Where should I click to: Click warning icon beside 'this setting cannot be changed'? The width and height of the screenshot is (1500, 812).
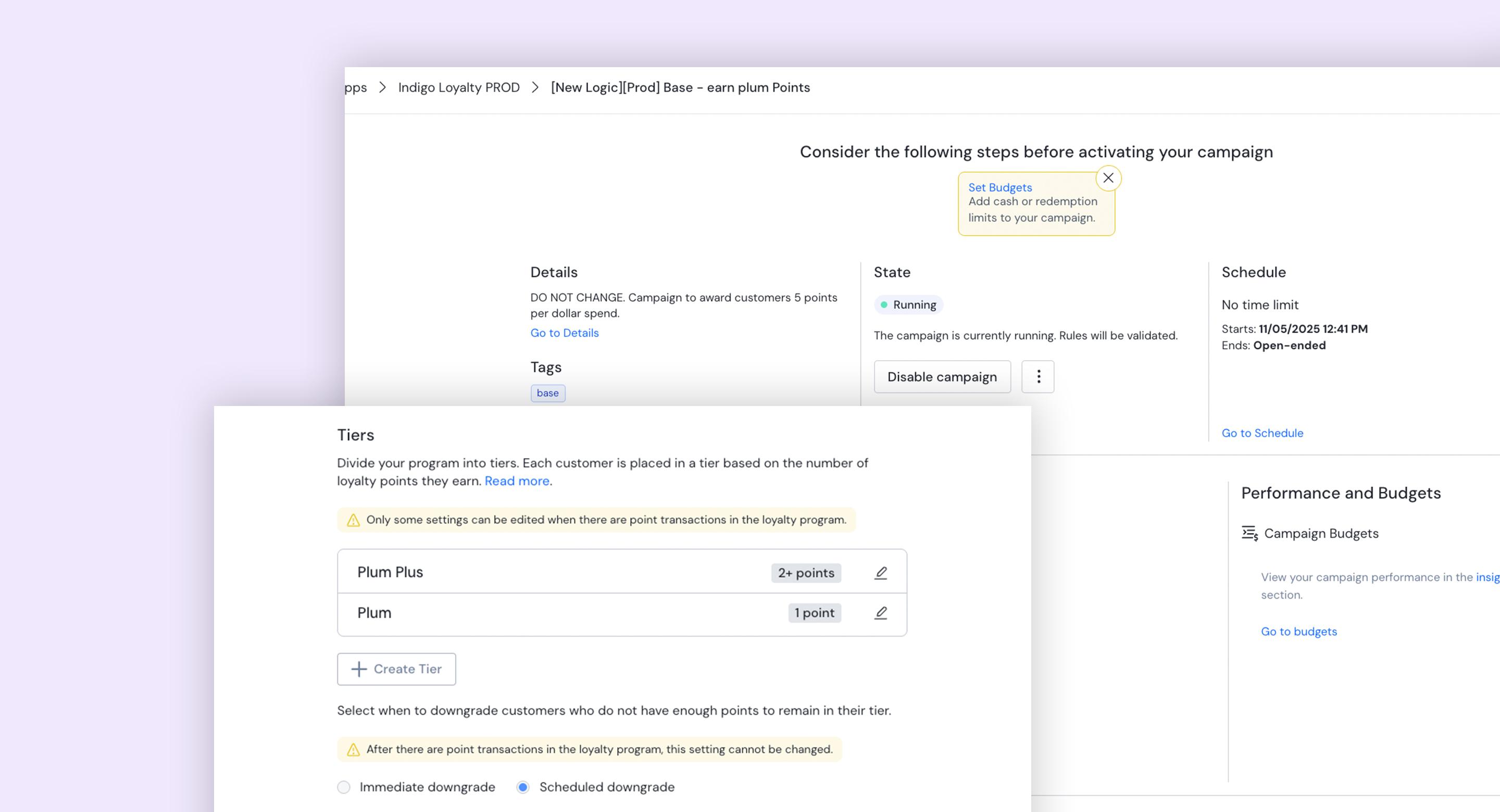353,750
